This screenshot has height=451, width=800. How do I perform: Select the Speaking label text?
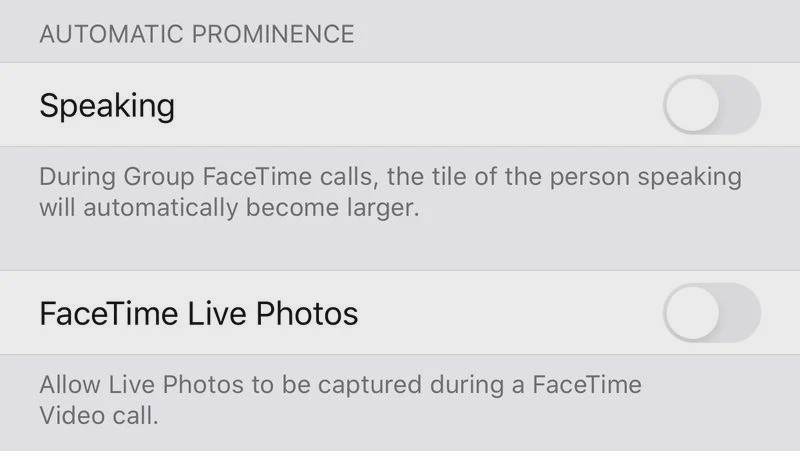click(107, 106)
